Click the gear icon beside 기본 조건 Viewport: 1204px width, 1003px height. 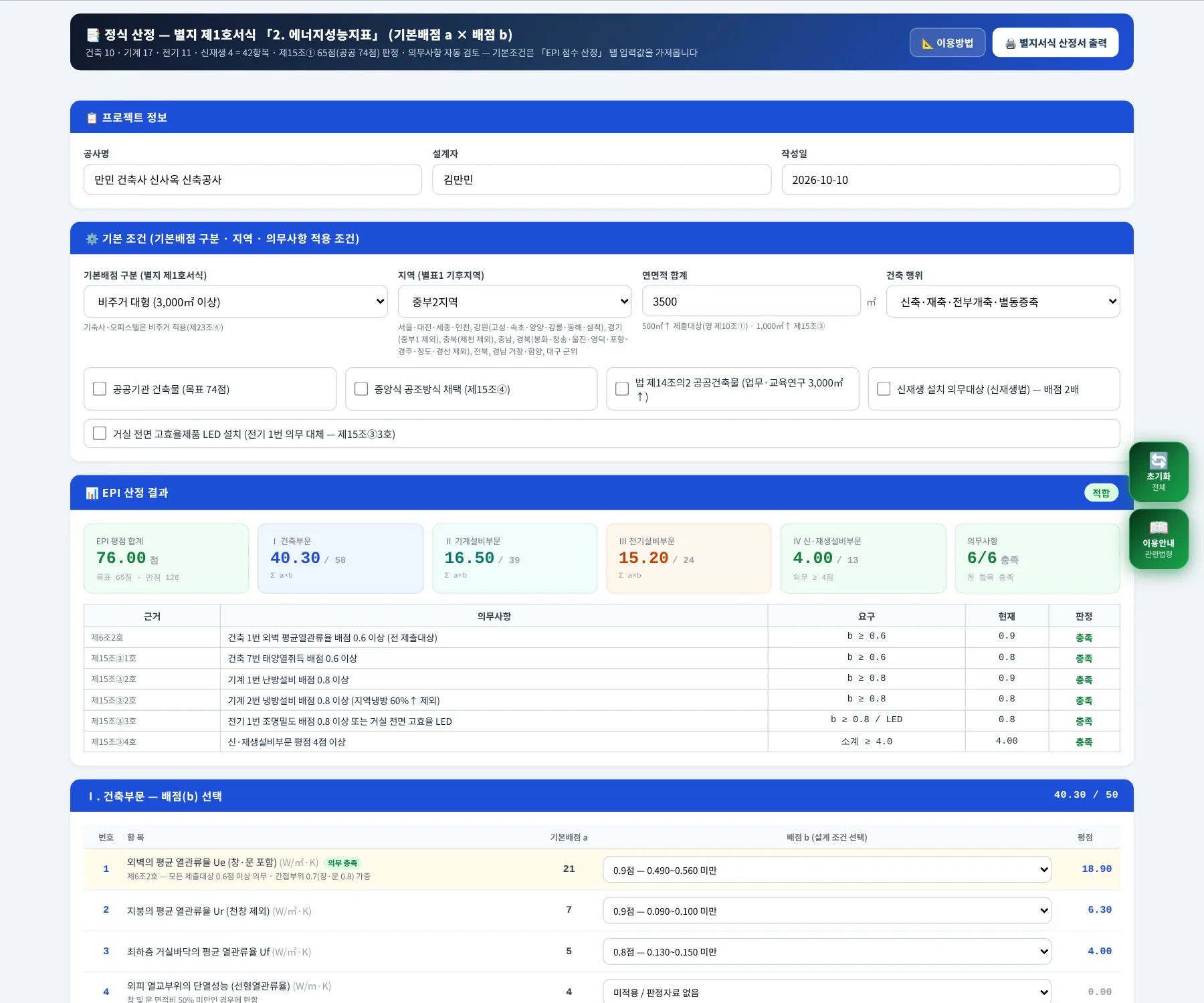tap(92, 239)
